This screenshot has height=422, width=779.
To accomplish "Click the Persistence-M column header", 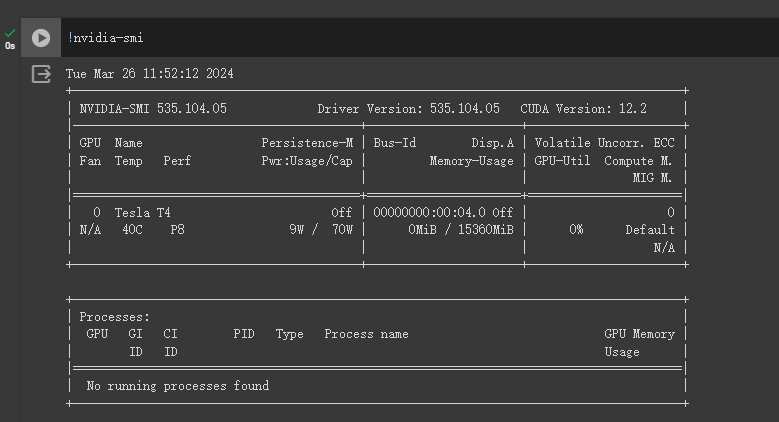I will [x=307, y=143].
